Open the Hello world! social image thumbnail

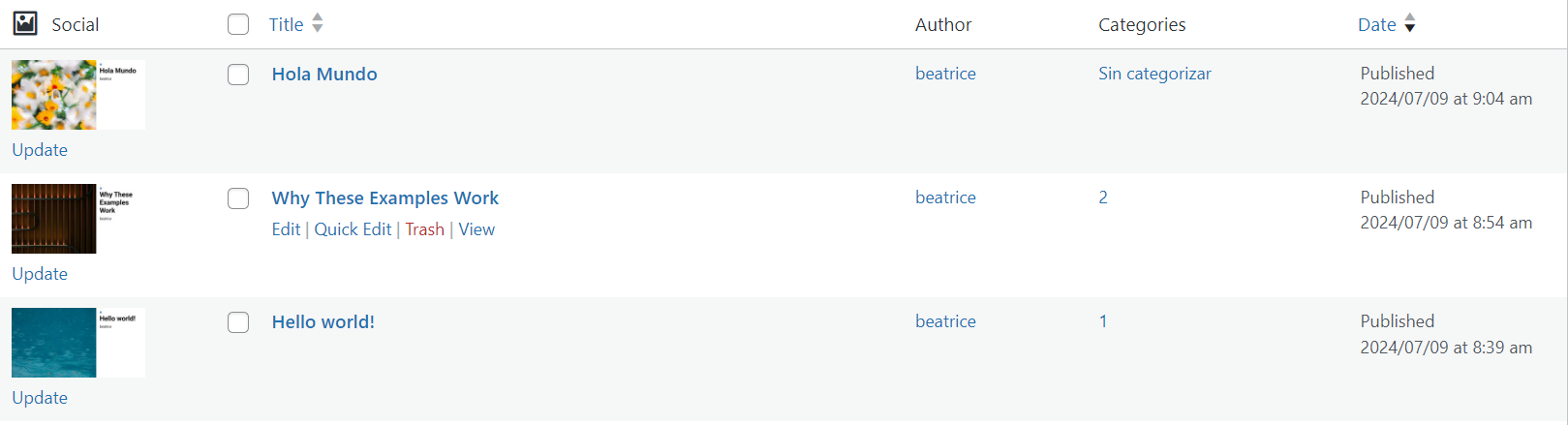pyautogui.click(x=77, y=343)
